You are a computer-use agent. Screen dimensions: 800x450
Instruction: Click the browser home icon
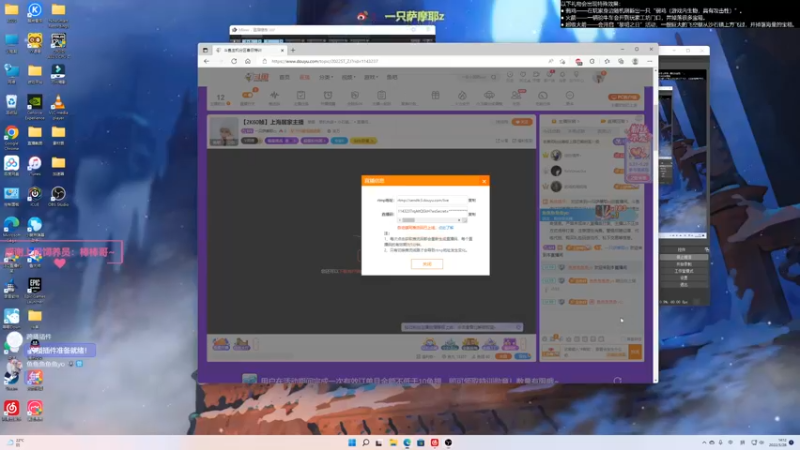[247, 61]
